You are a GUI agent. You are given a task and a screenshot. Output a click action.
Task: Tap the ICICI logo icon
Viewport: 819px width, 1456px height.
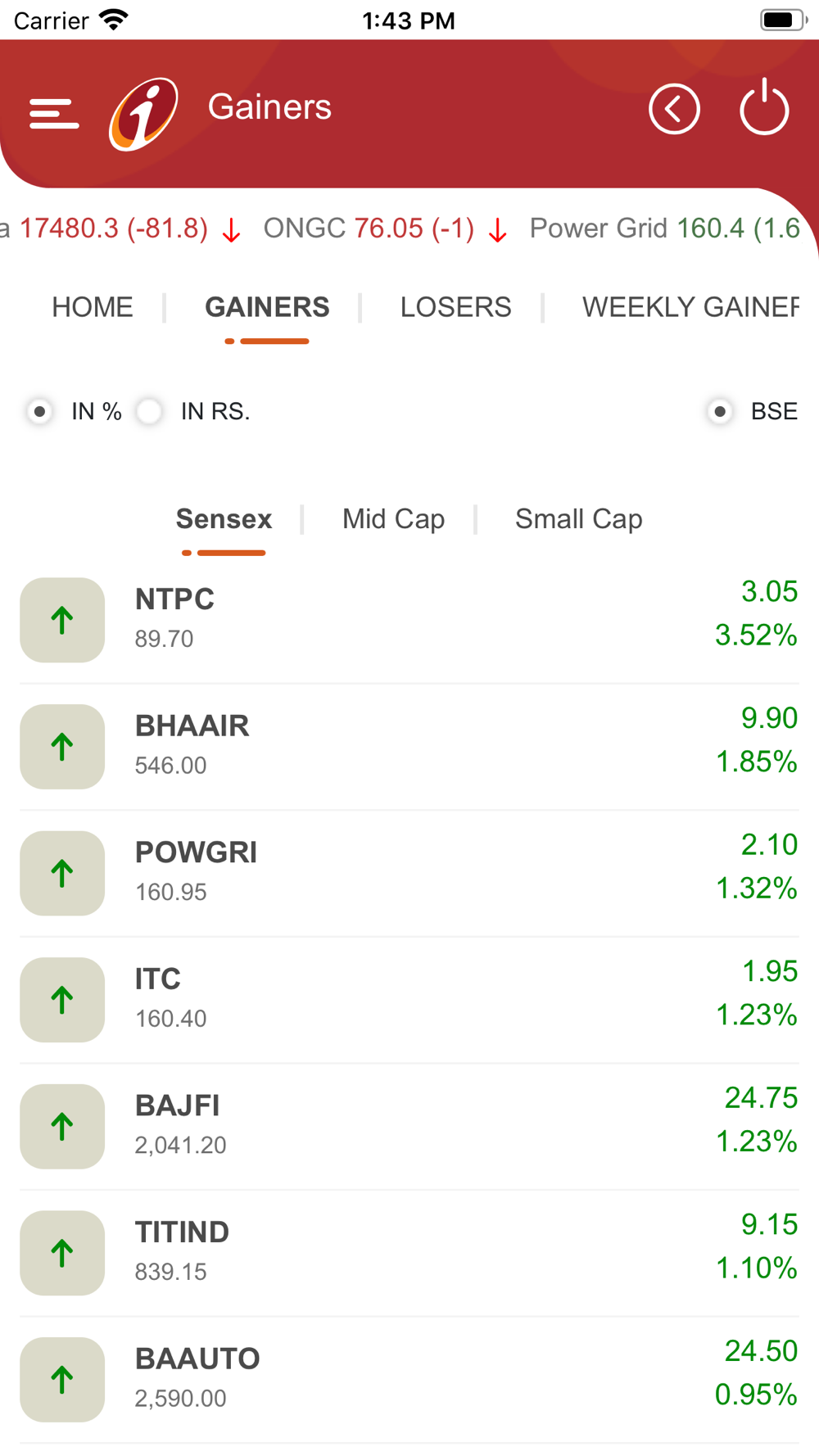coord(143,113)
